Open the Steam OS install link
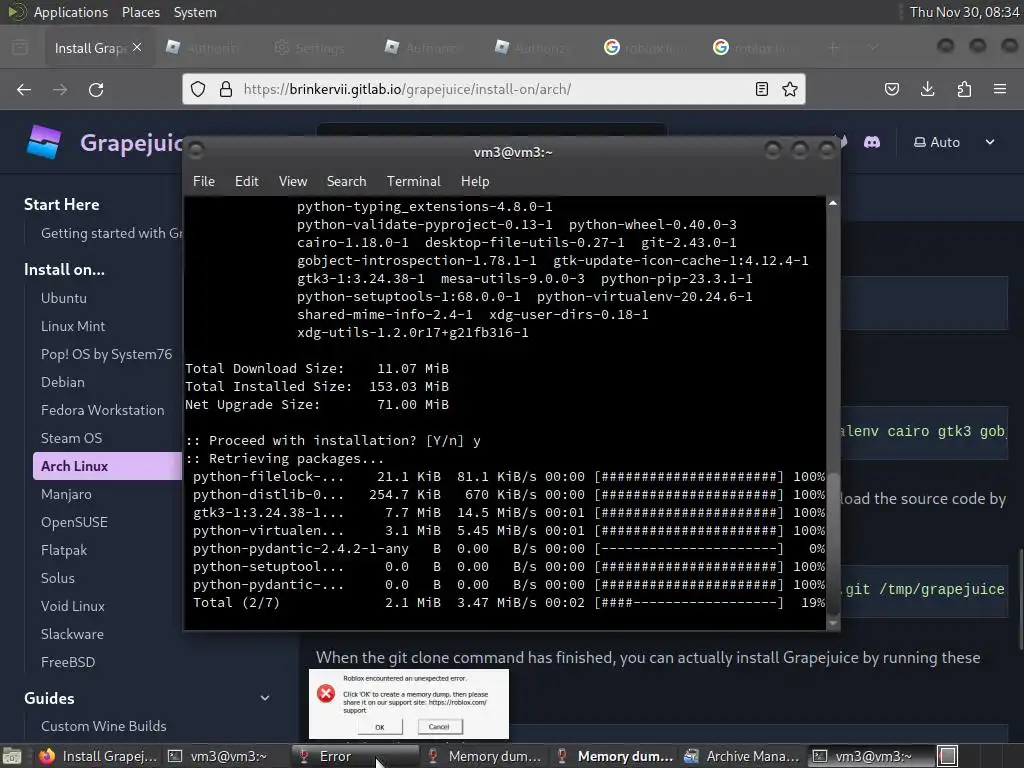 point(71,438)
